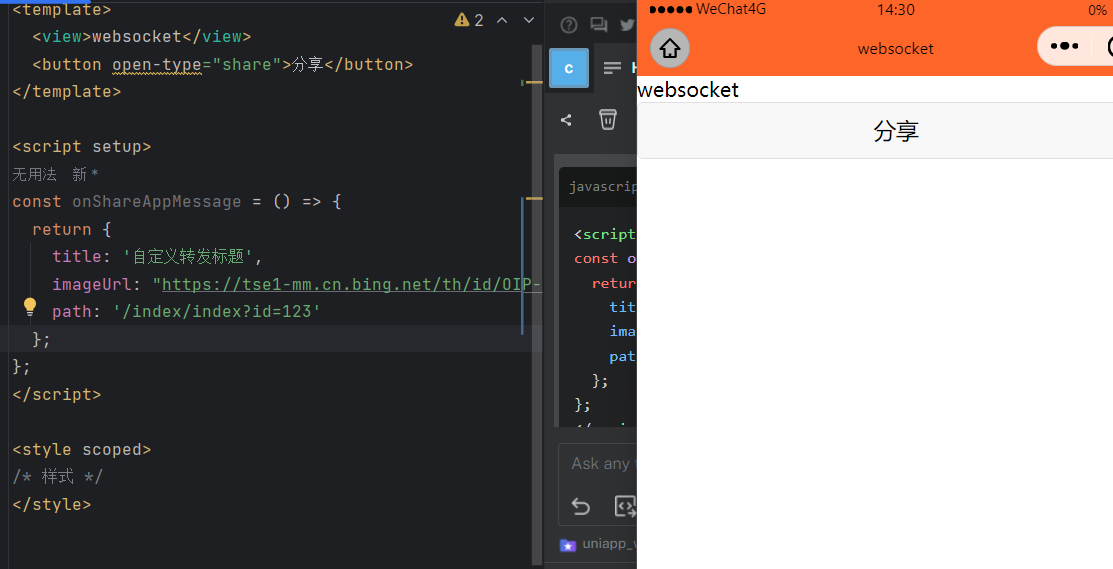Focus the Ask anything chat input

point(597,464)
